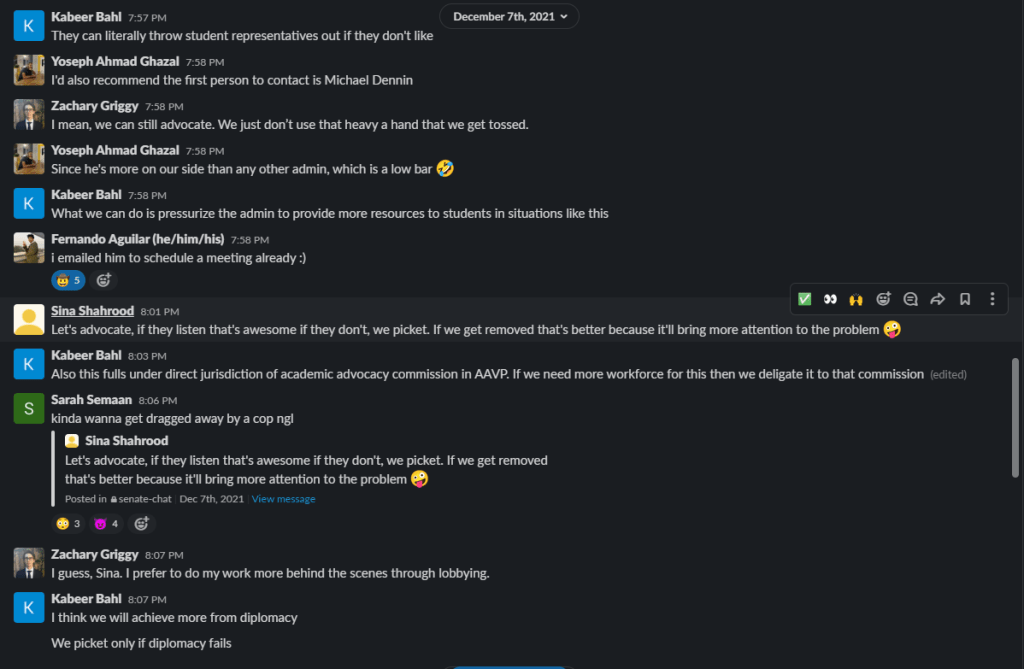Viewport: 1024px width, 669px height.
Task: Click the View message link in quote
Action: pyautogui.click(x=283, y=499)
